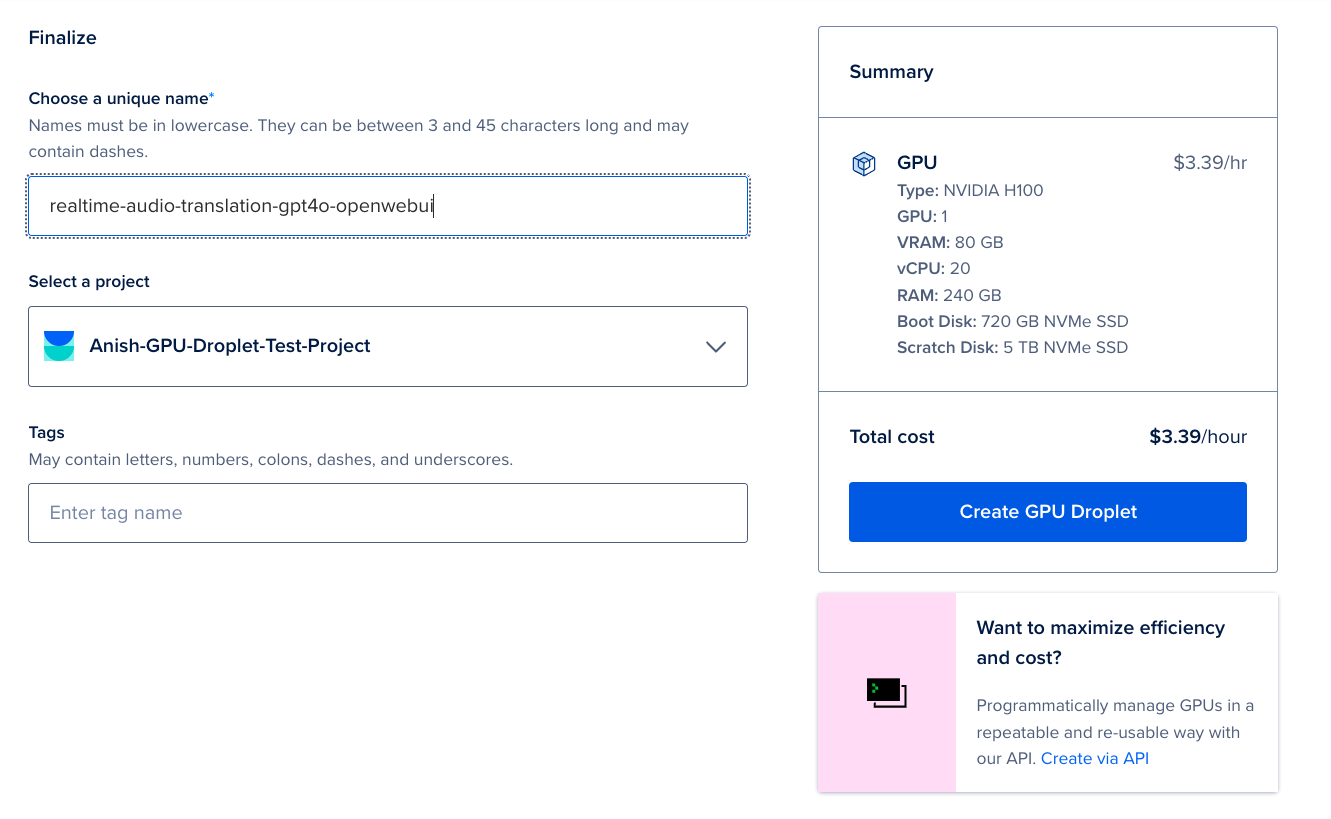The image size is (1331, 819).
Task: Click the Create GPU Droplet button
Action: pyautogui.click(x=1047, y=511)
